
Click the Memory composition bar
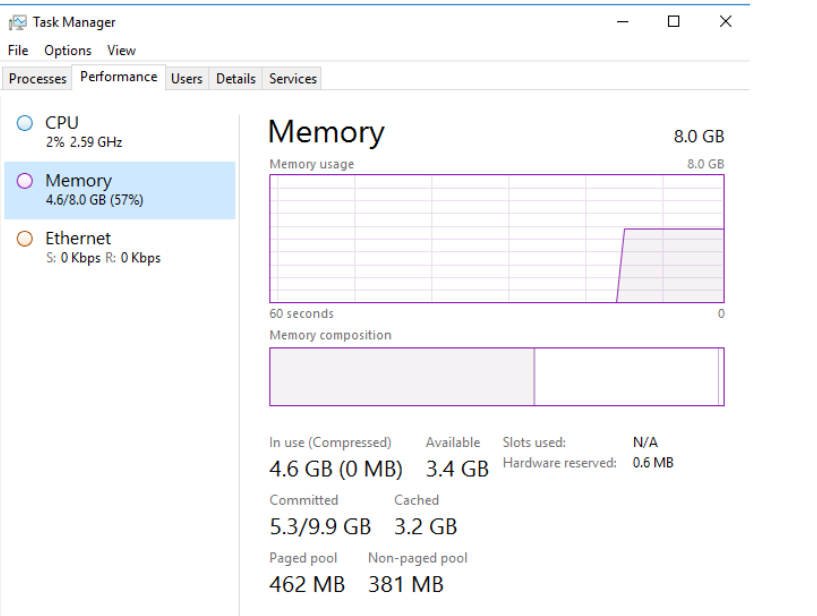point(497,377)
